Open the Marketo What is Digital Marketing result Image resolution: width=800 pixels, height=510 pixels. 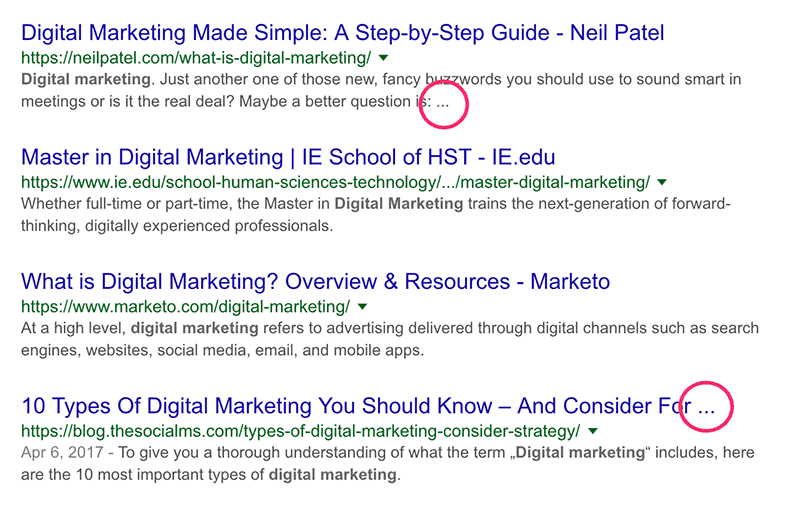315,282
